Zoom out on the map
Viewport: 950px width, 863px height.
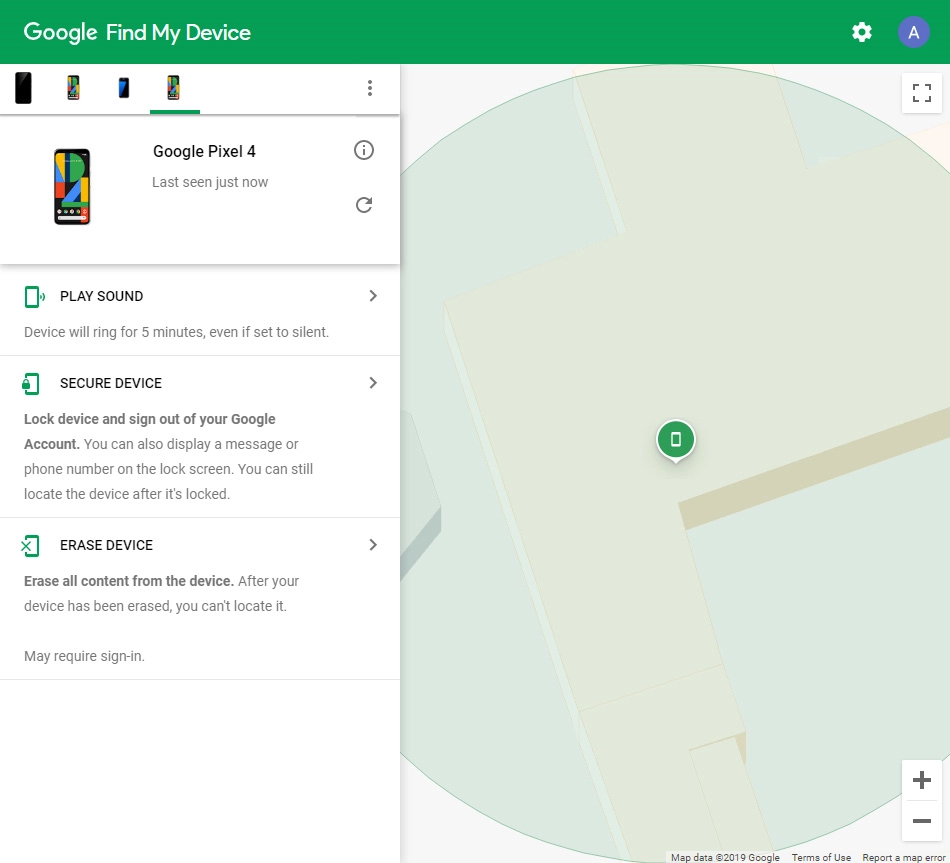click(922, 821)
